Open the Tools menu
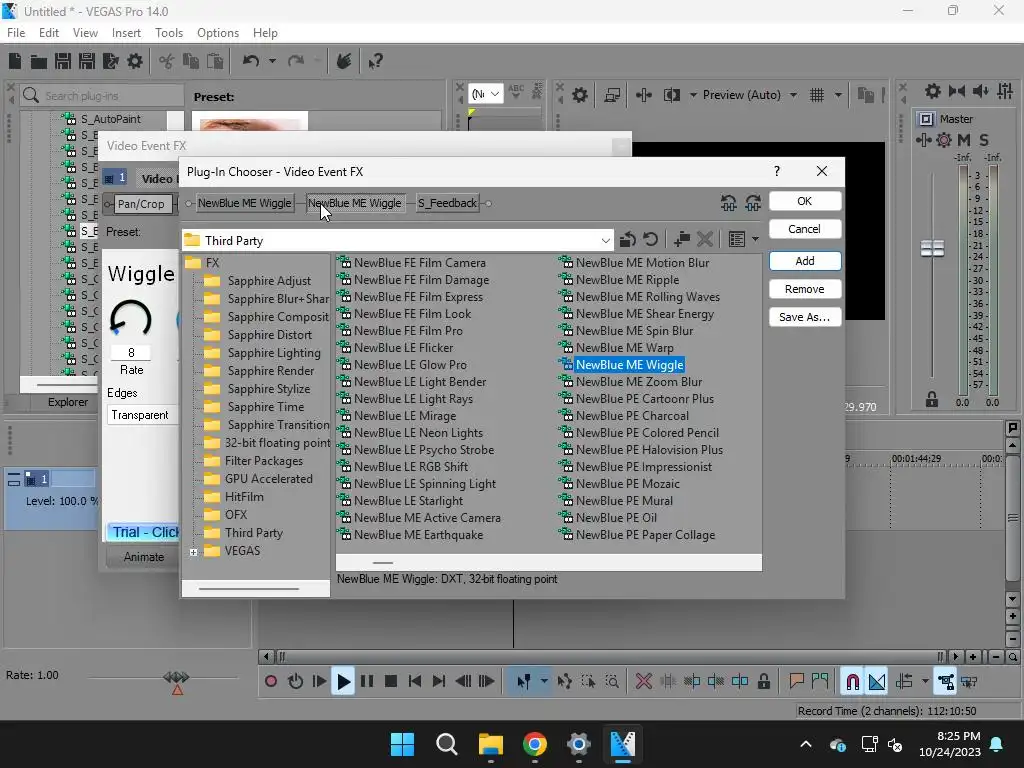The image size is (1024, 768). (168, 33)
